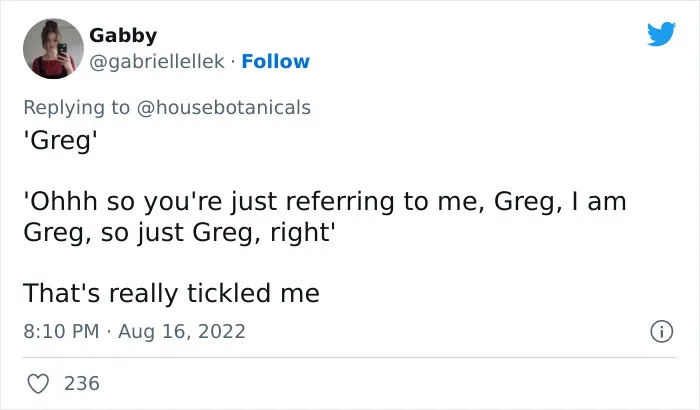Click the "Replying to" label

(x=76, y=108)
